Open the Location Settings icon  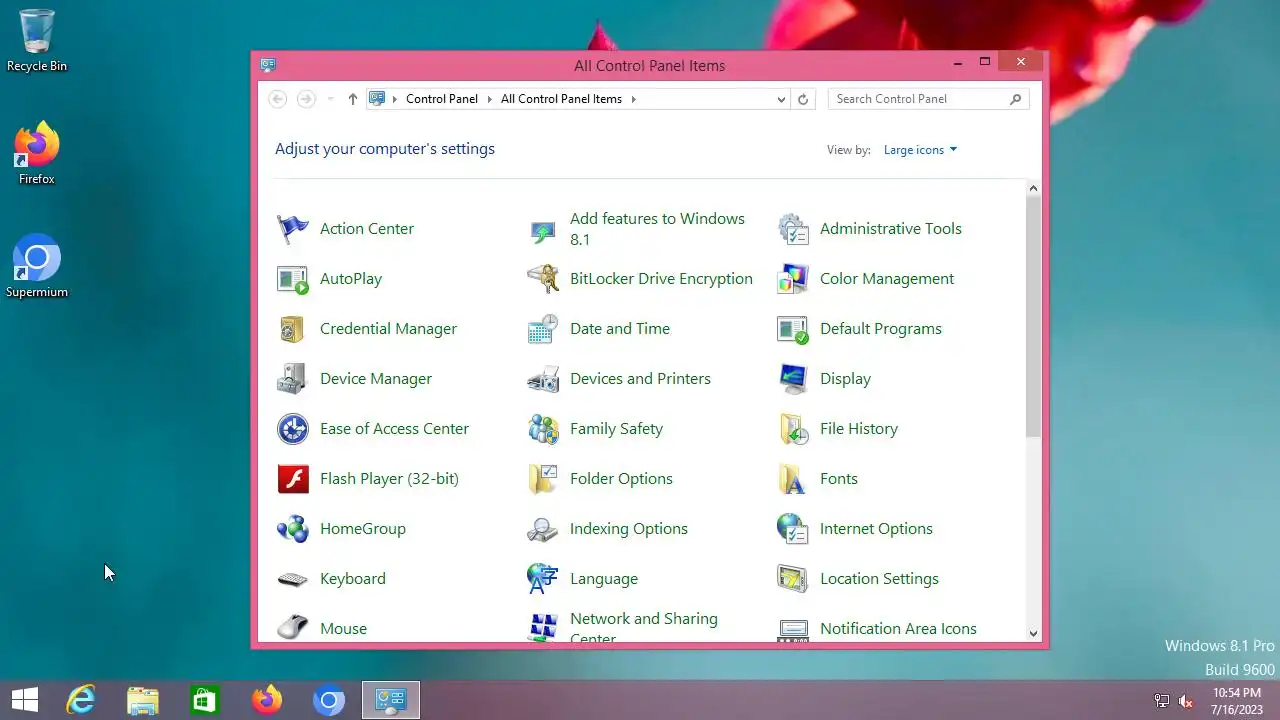793,579
